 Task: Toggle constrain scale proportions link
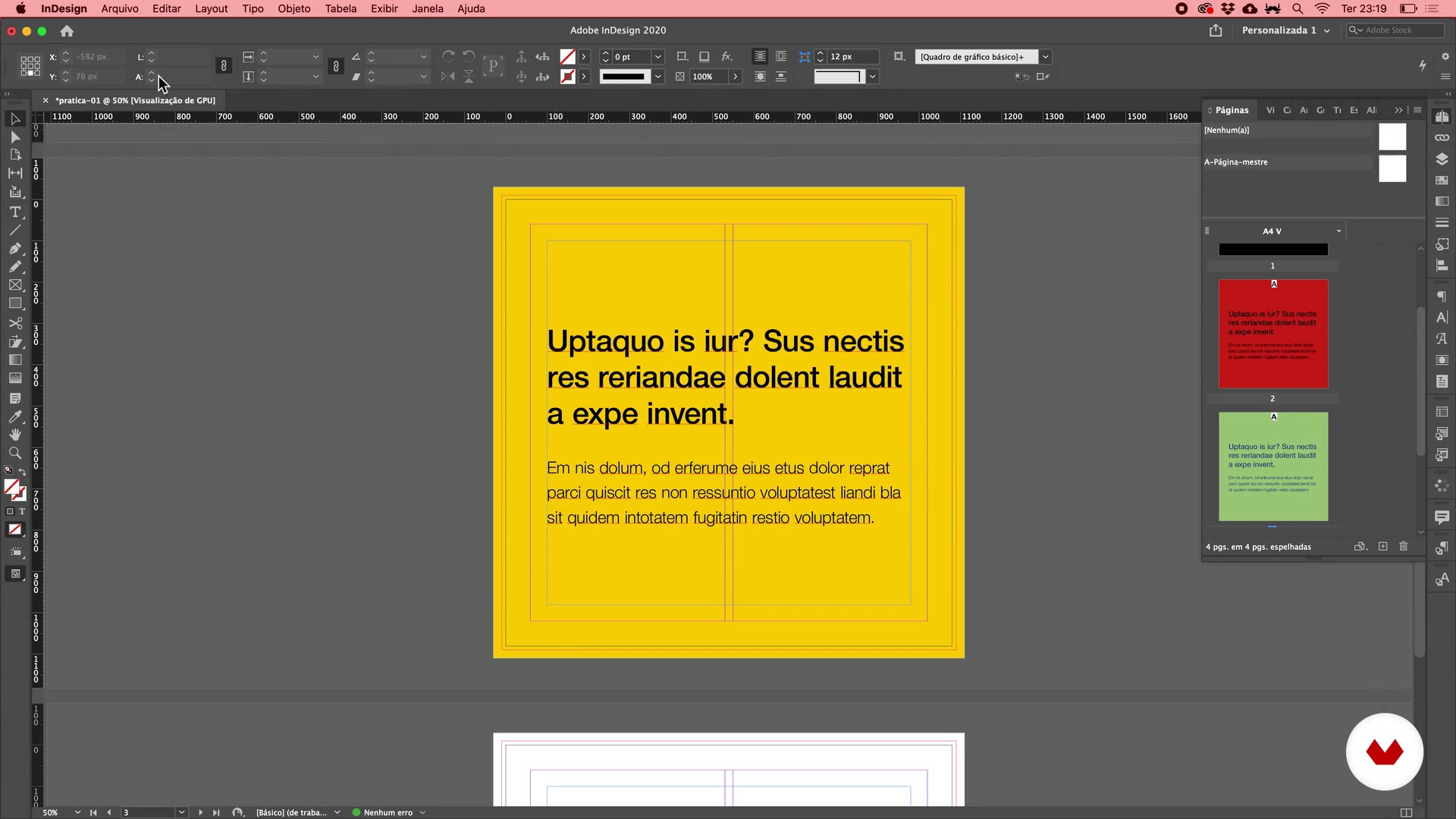point(336,67)
